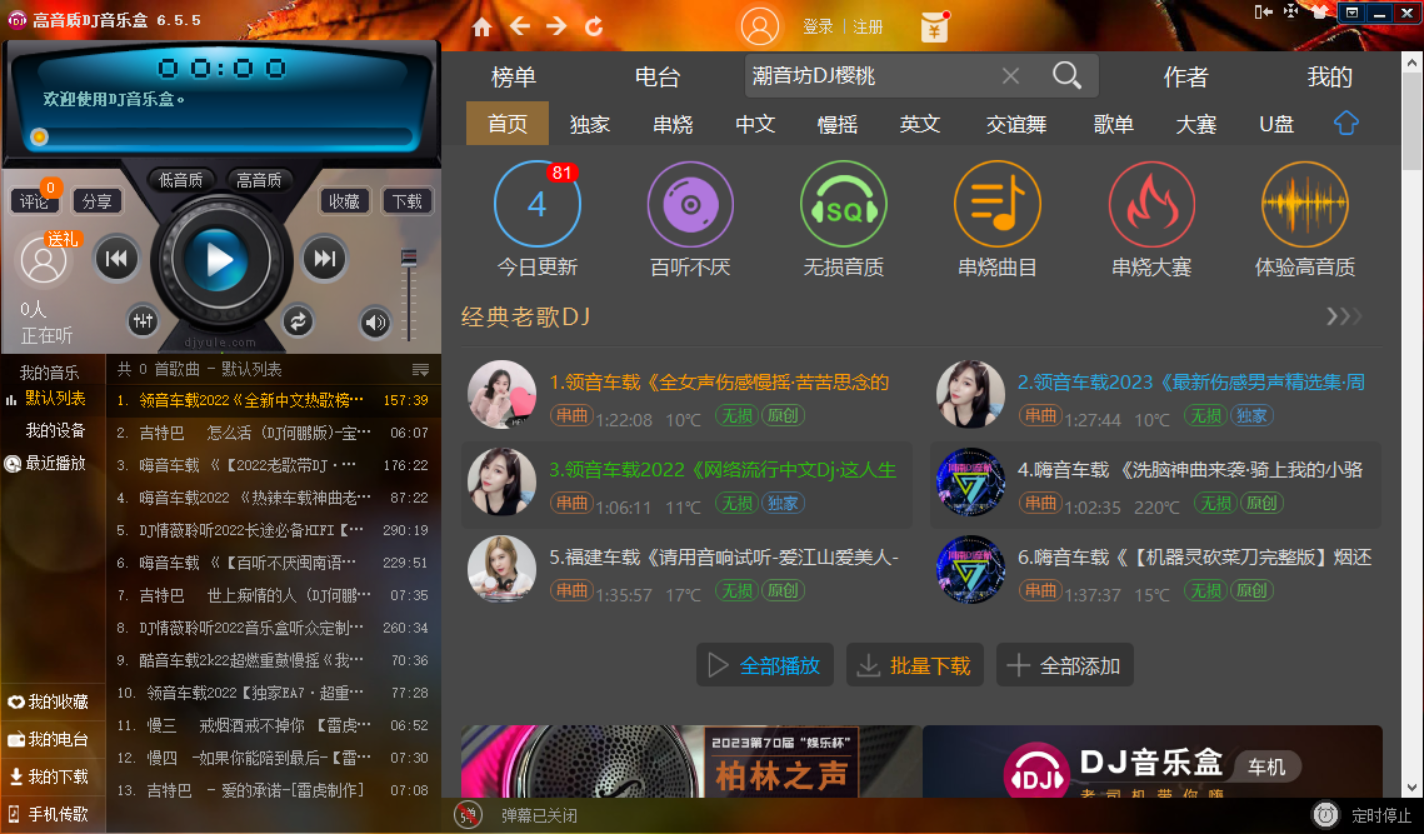Go to home via house icon
This screenshot has height=834, width=1424.
click(482, 27)
